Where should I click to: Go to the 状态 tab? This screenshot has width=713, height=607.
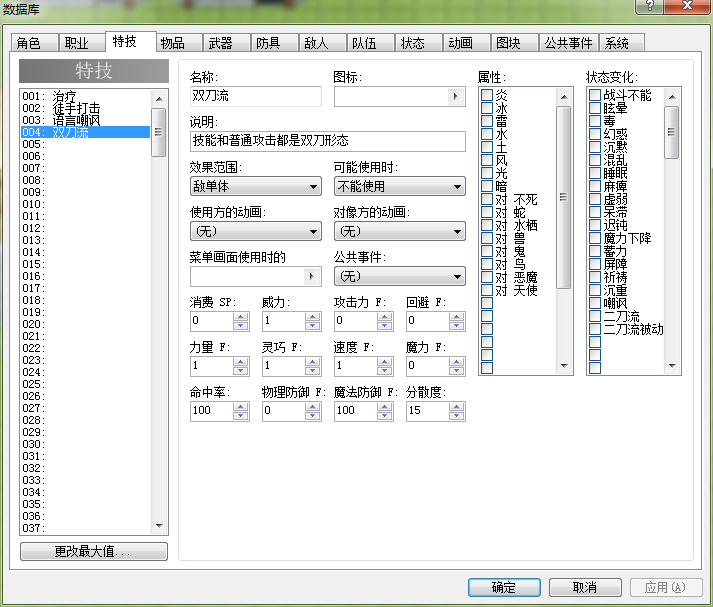(418, 43)
